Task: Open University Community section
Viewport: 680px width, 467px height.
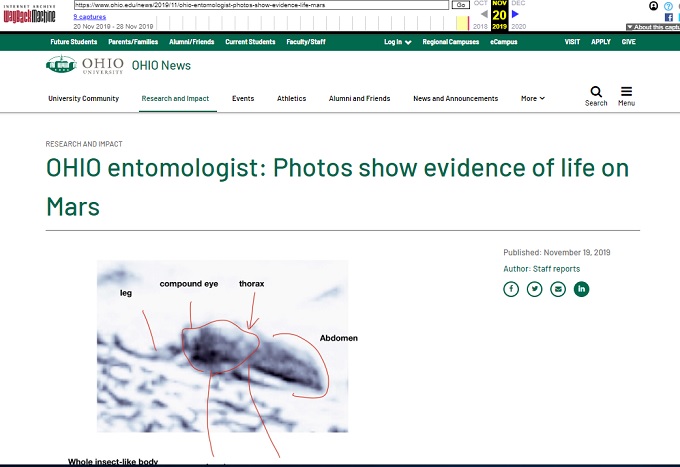Action: tap(84, 98)
